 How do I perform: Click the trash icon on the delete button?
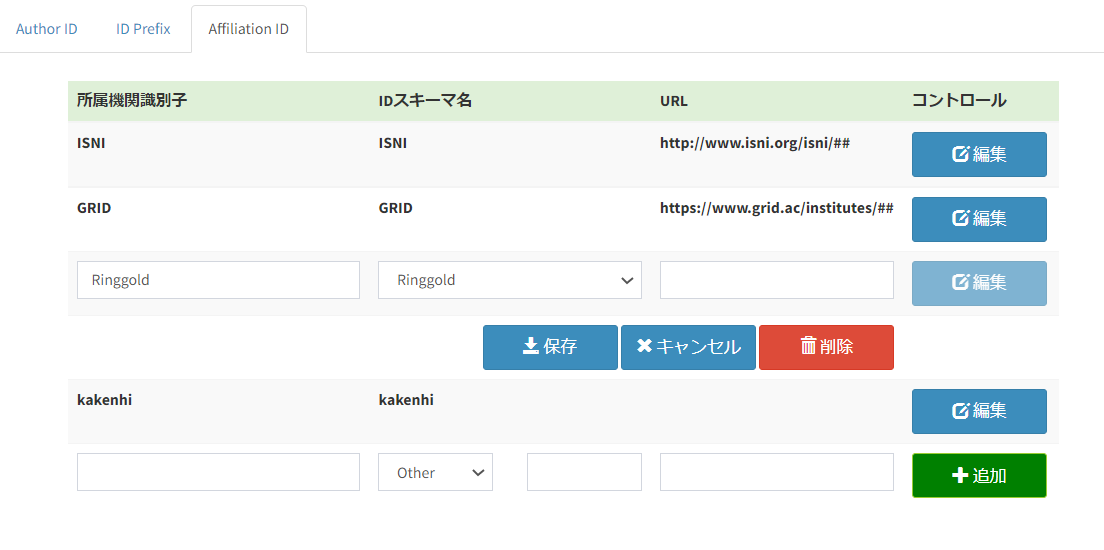click(x=808, y=346)
